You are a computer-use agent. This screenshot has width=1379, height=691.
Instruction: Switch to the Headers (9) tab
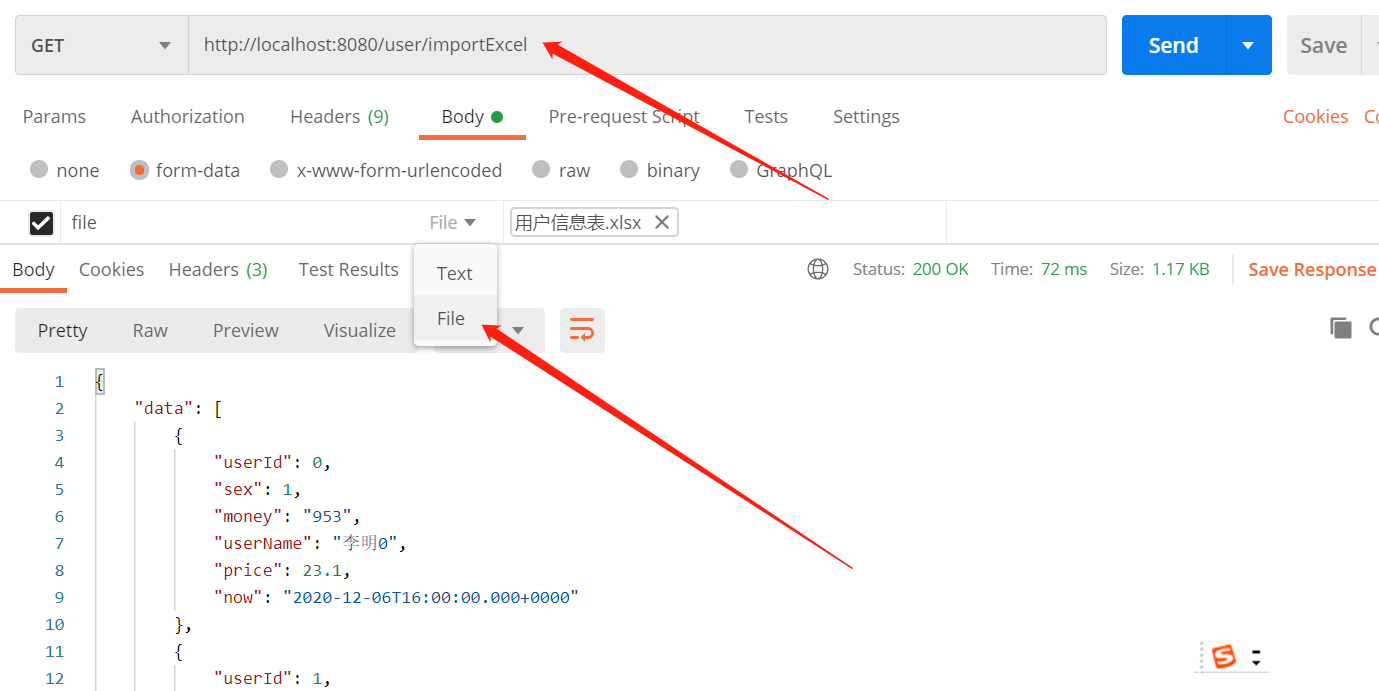tap(339, 116)
